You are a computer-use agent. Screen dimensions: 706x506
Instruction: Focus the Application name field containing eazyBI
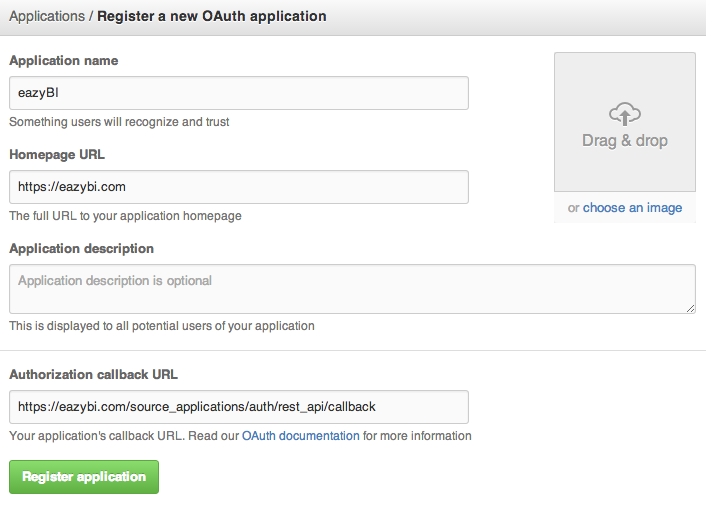pyautogui.click(x=239, y=93)
